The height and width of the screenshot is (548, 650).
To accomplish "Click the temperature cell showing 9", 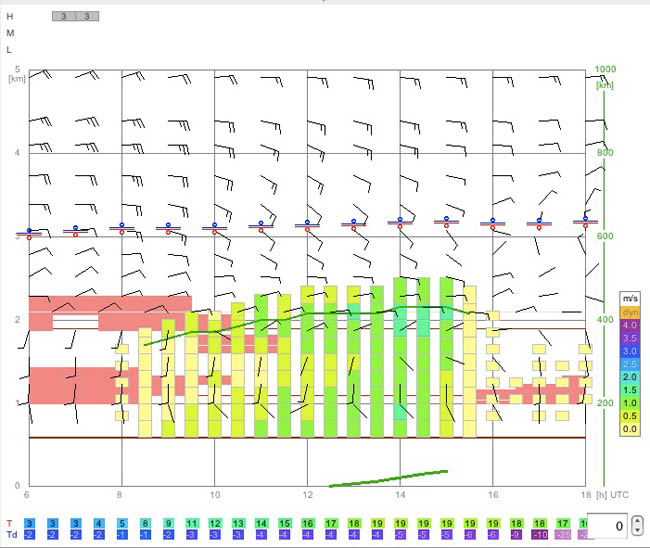I will pyautogui.click(x=168, y=524).
